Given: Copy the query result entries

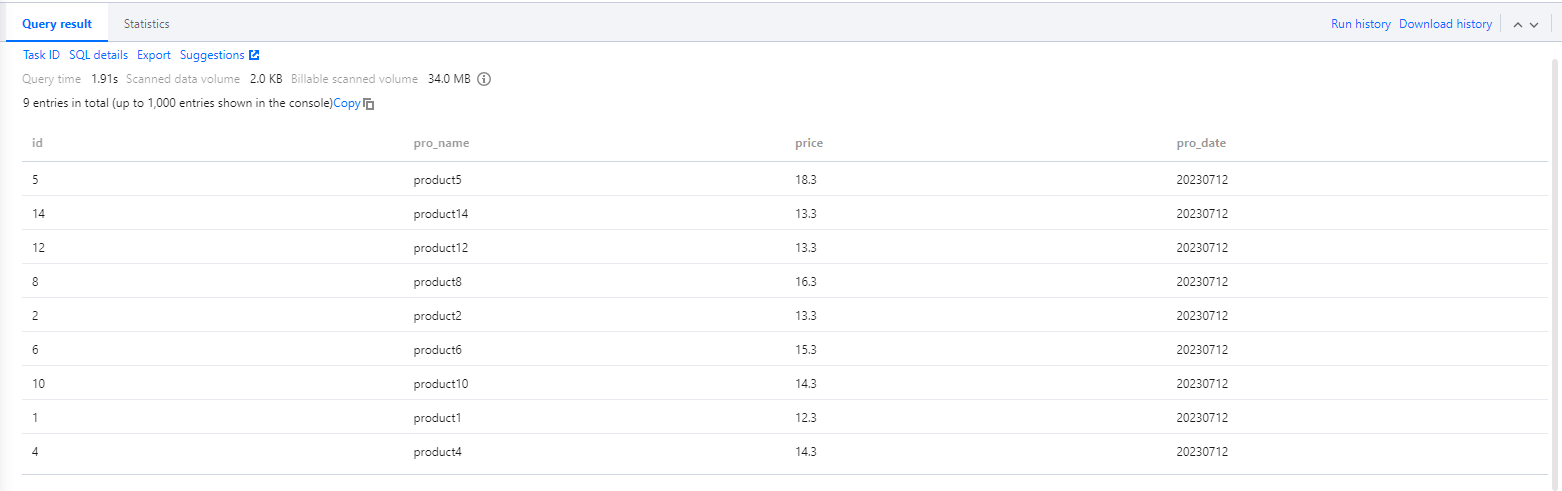Looking at the screenshot, I should [346, 103].
